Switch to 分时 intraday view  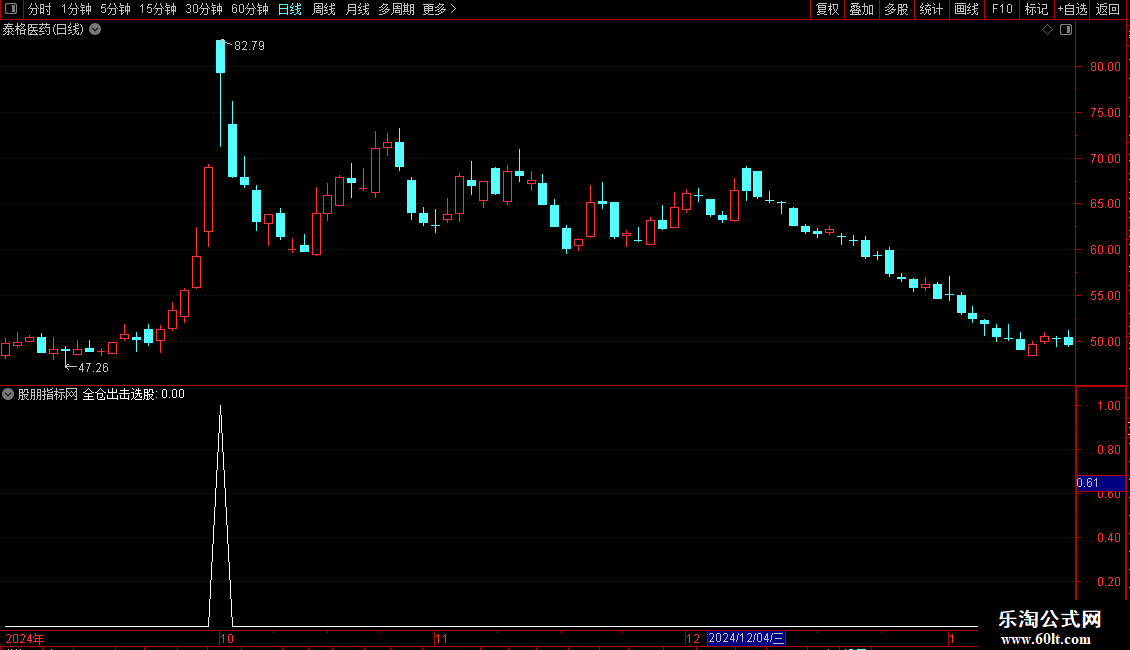tap(40, 9)
